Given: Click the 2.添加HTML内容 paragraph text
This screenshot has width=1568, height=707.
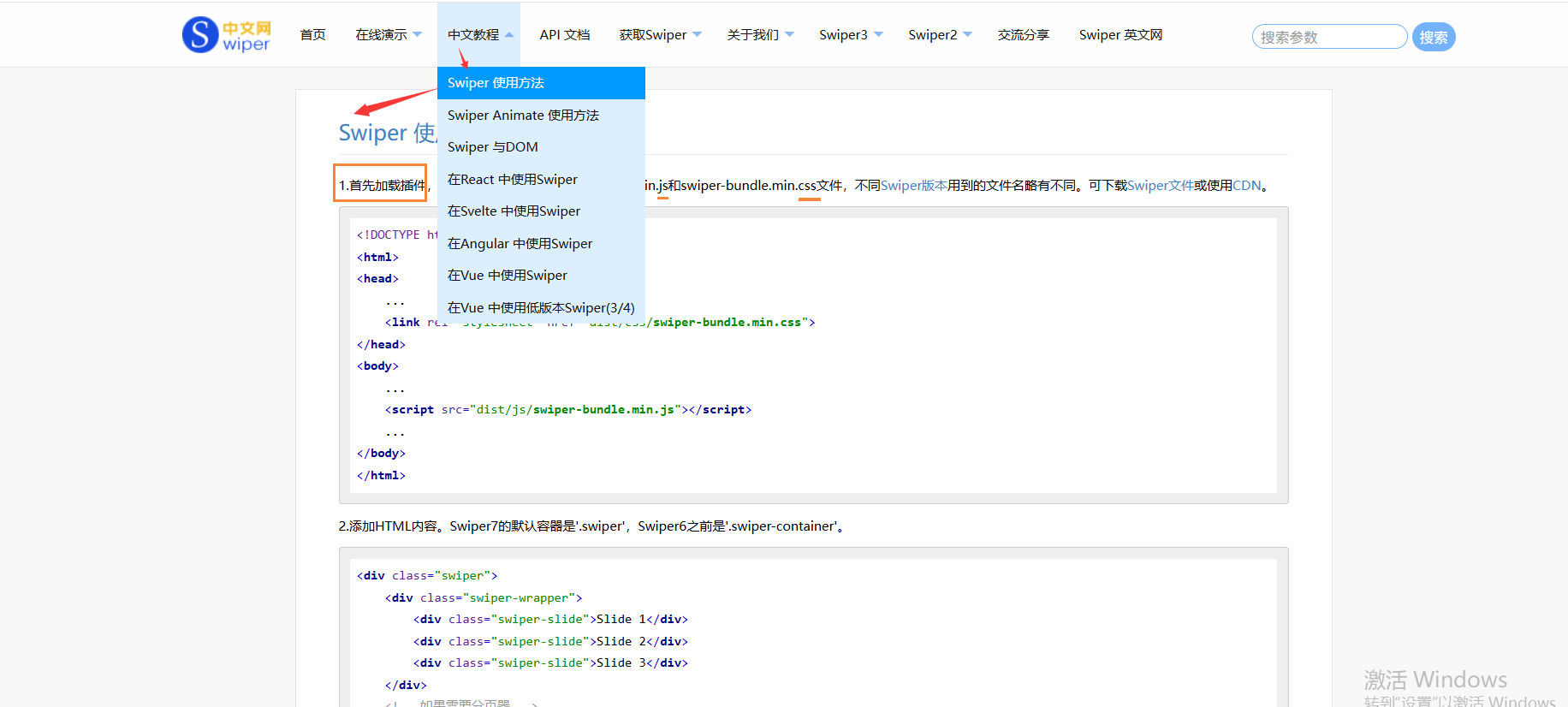Looking at the screenshot, I should tap(593, 526).
